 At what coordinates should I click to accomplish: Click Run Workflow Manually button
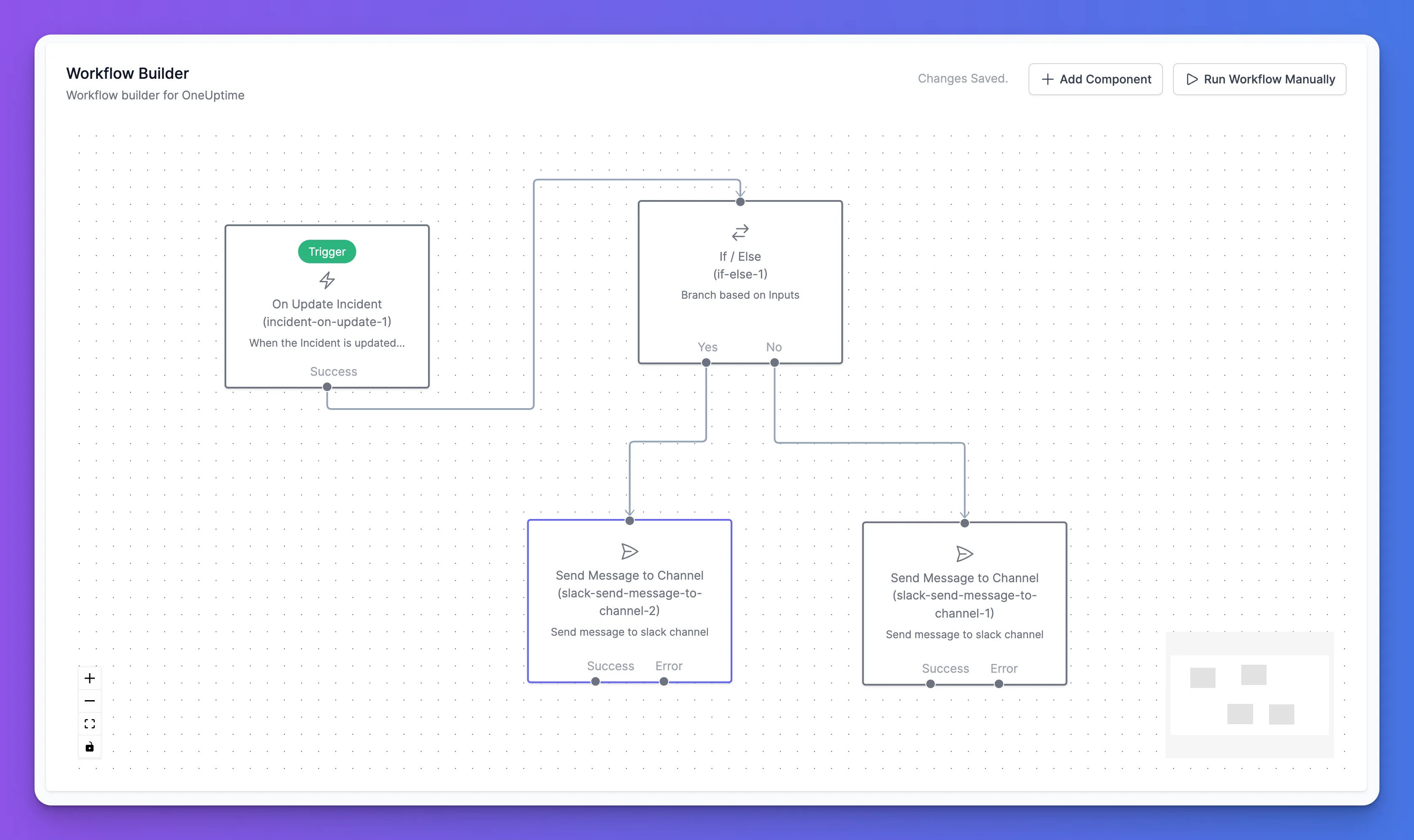coord(1259,79)
